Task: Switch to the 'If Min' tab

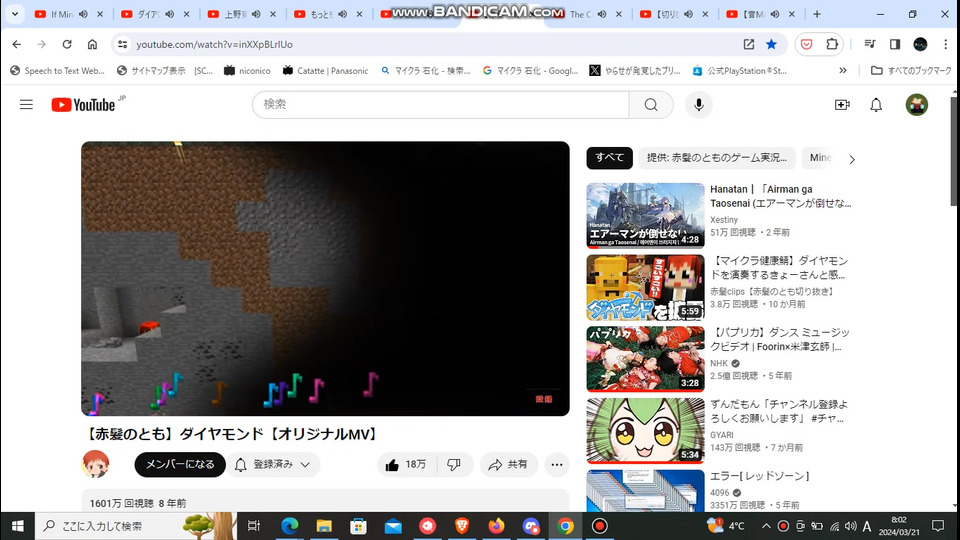Action: pyautogui.click(x=61, y=13)
